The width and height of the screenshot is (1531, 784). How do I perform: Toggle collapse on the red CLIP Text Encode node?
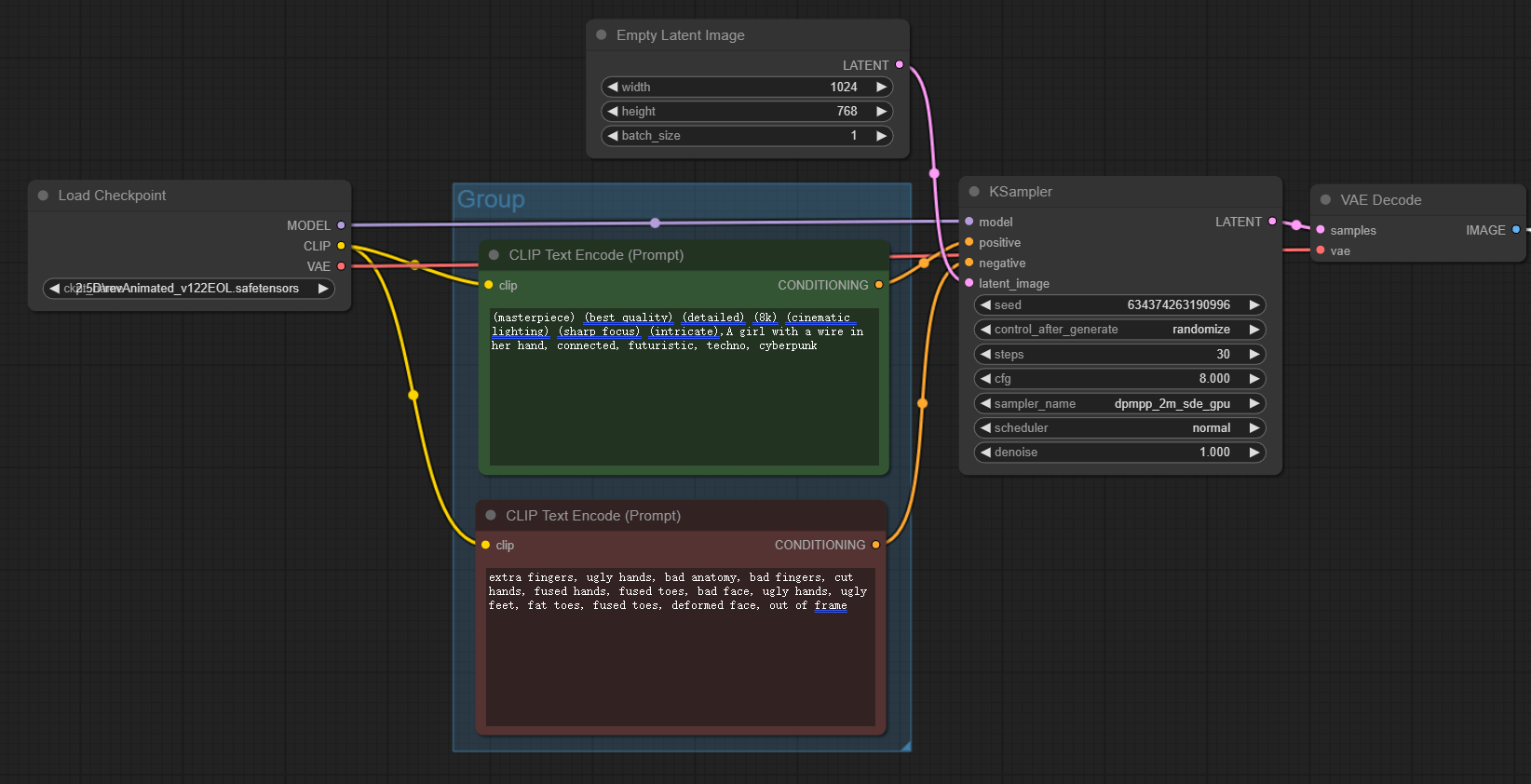pos(491,515)
